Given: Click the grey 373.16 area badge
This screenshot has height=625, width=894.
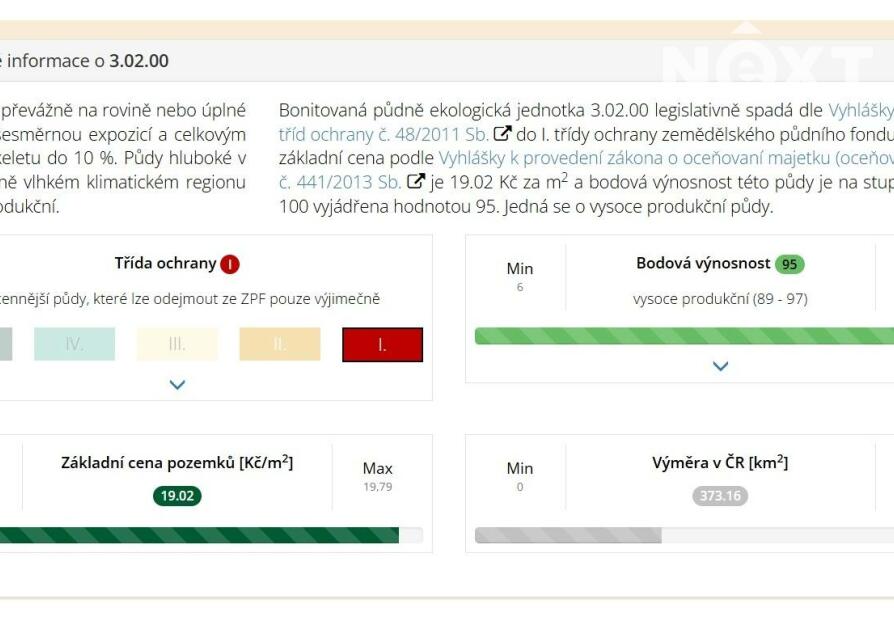Looking at the screenshot, I should pyautogui.click(x=719, y=496).
